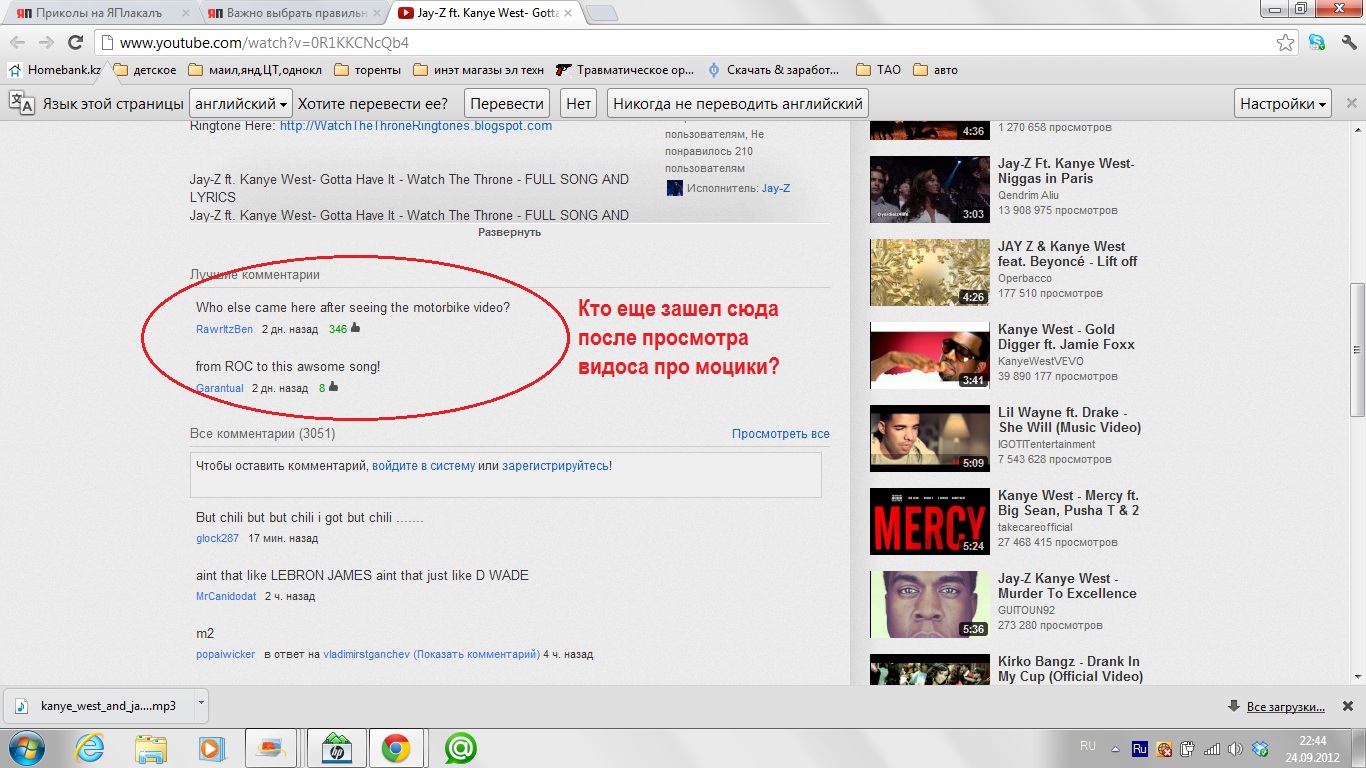1366x768 pixels.
Task: Open the WatchTheThroneRingtones blogspot link
Action: 416,126
